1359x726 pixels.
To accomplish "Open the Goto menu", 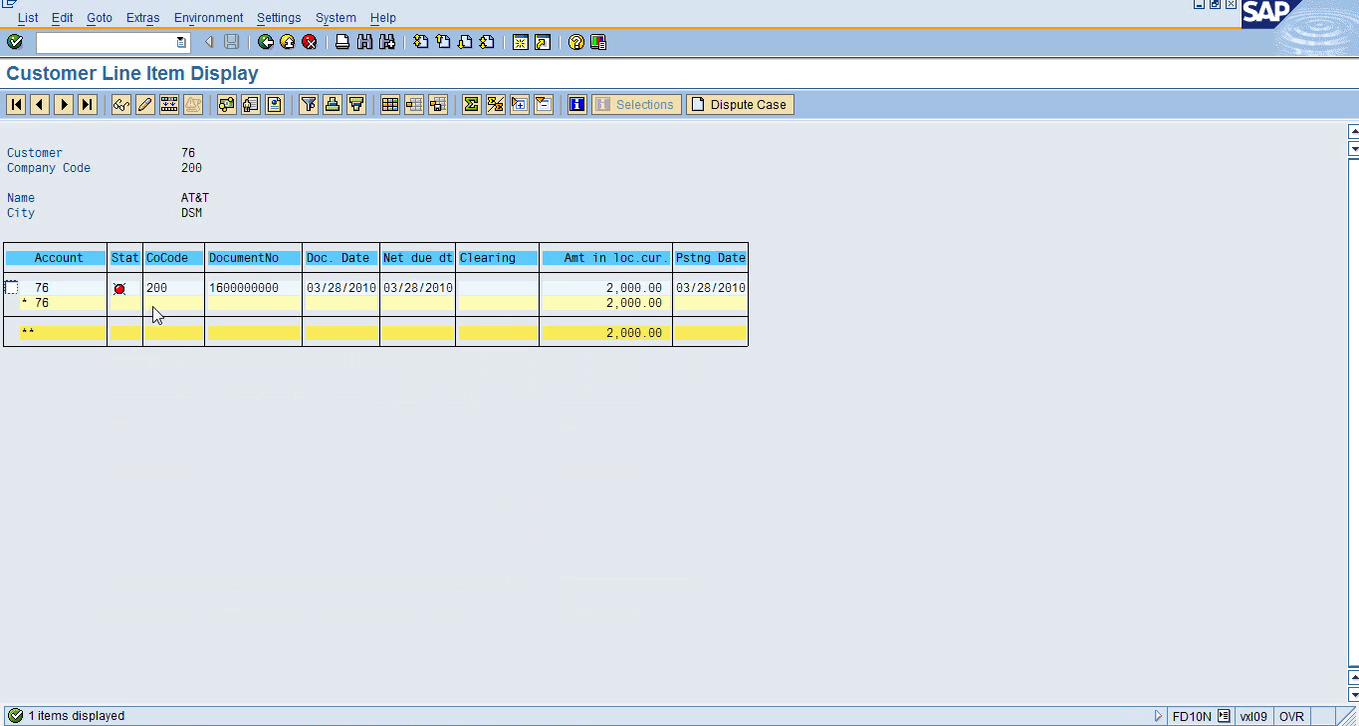I will coord(99,18).
